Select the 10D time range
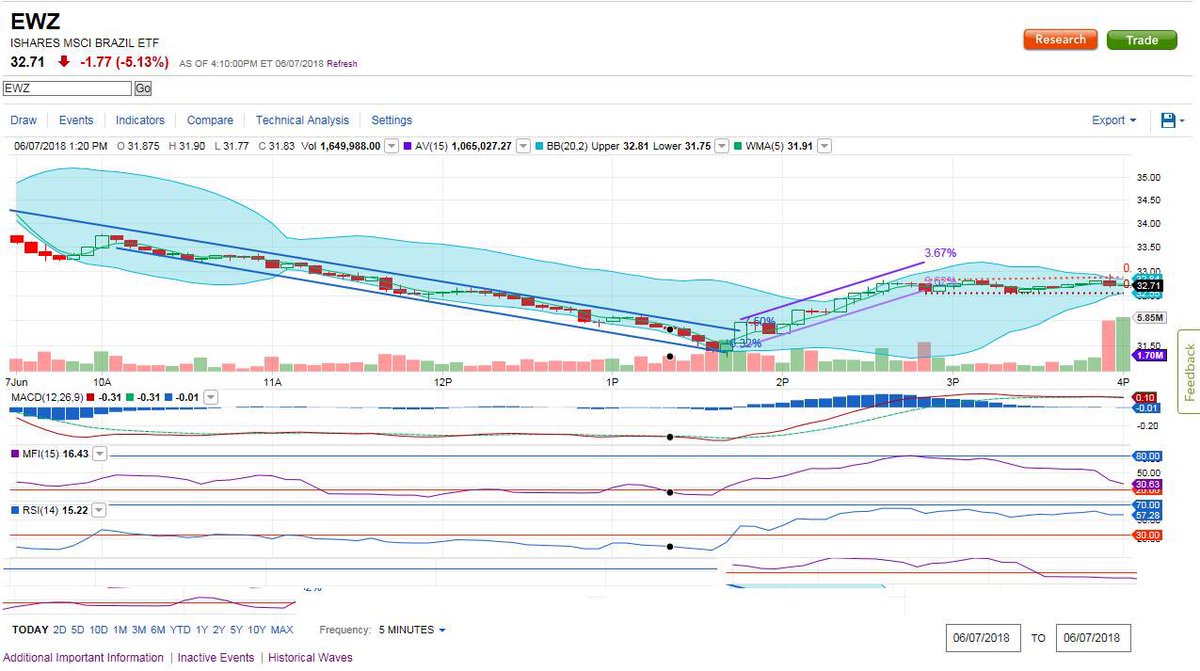The image size is (1200, 671). tap(99, 630)
